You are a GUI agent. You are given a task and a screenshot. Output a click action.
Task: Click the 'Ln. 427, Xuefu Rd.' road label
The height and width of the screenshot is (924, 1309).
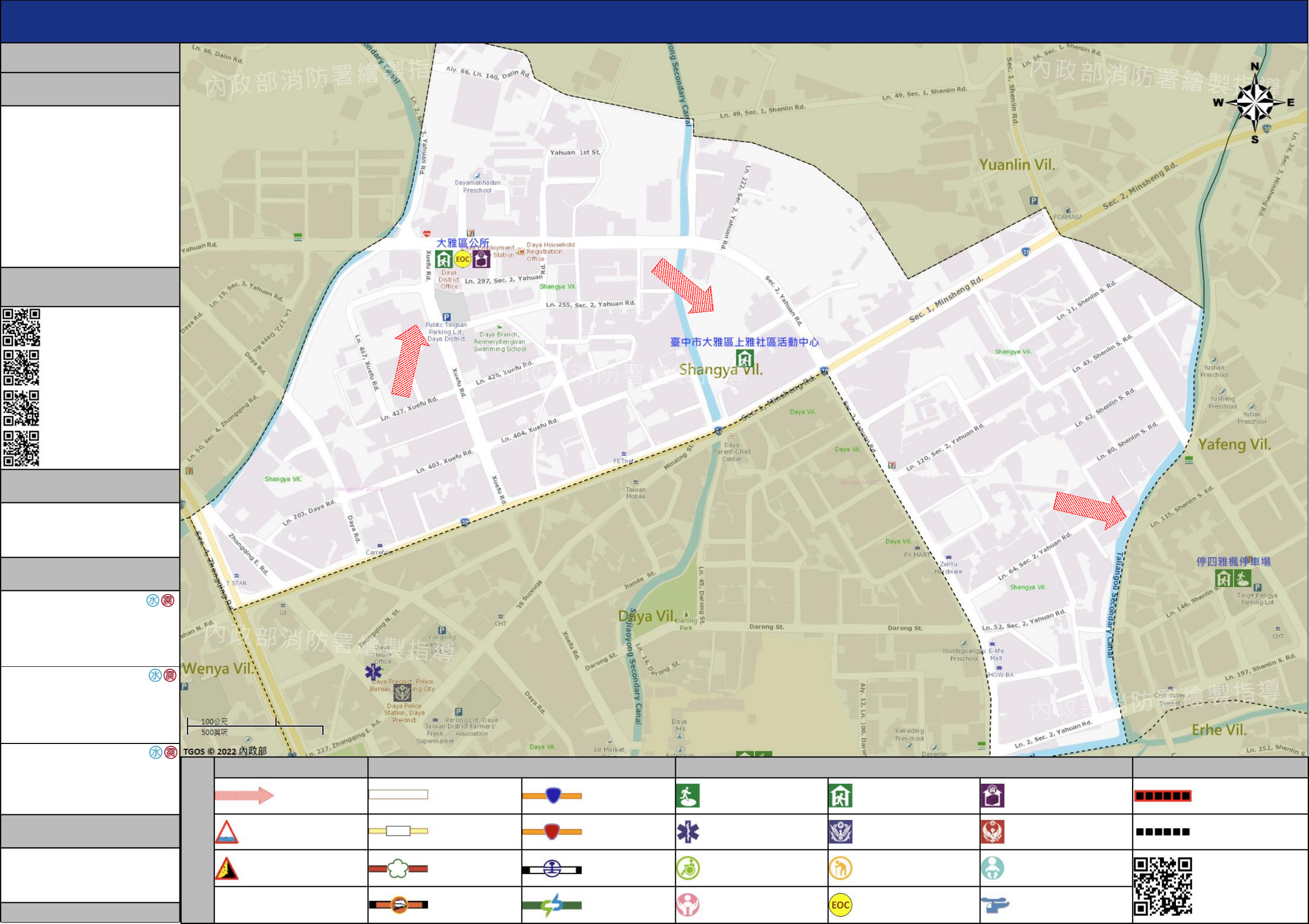click(x=409, y=409)
